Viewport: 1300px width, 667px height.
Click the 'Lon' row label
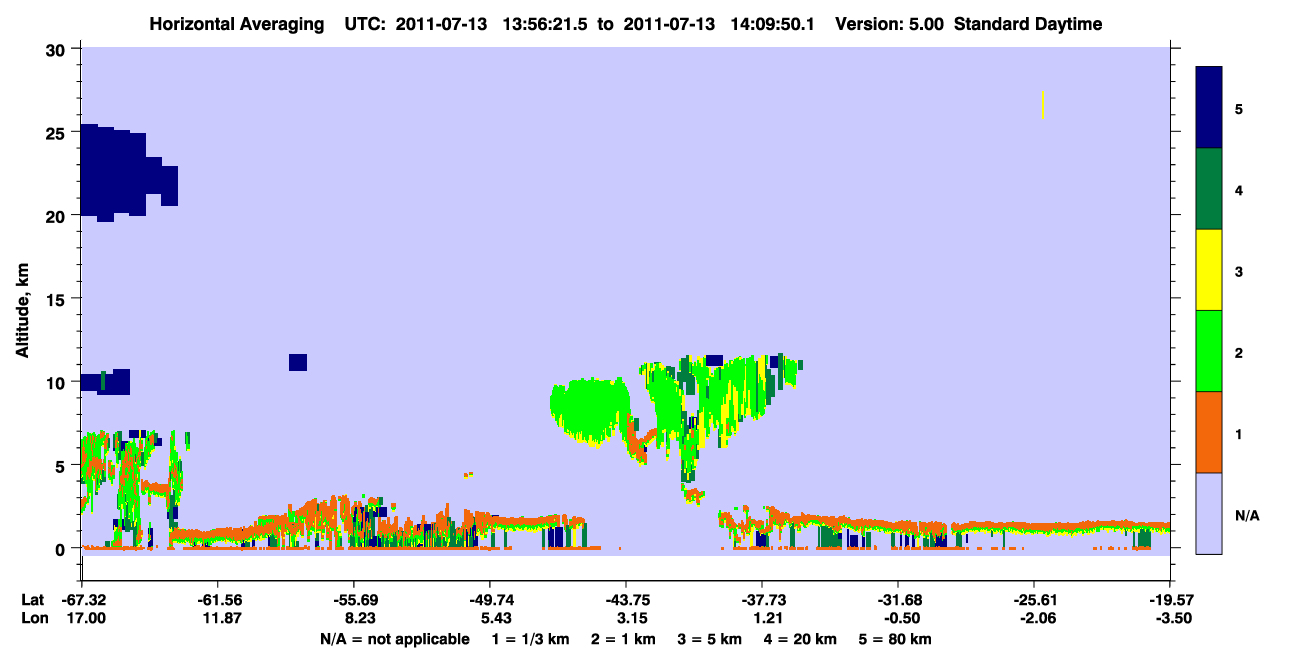coord(33,619)
